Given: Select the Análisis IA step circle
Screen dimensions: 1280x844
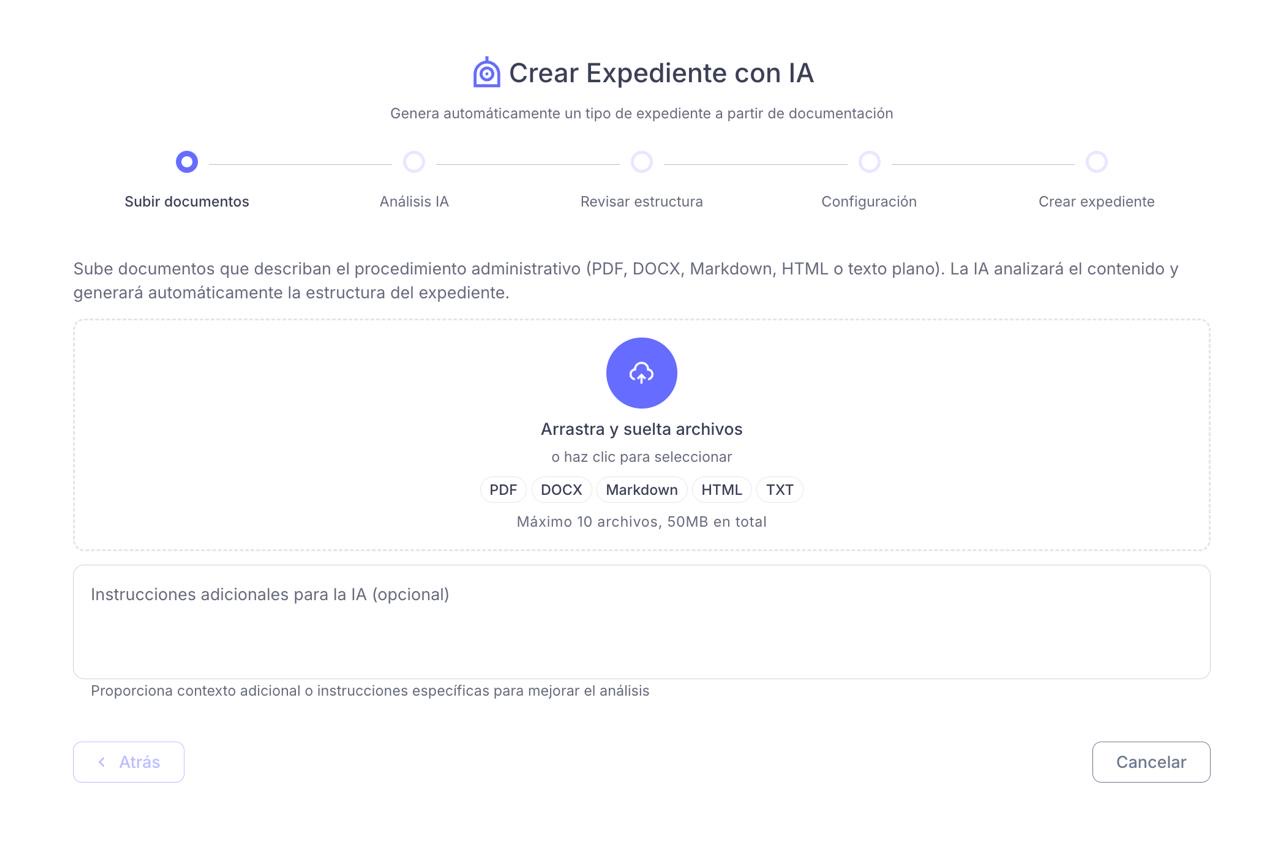Looking at the screenshot, I should 414,162.
